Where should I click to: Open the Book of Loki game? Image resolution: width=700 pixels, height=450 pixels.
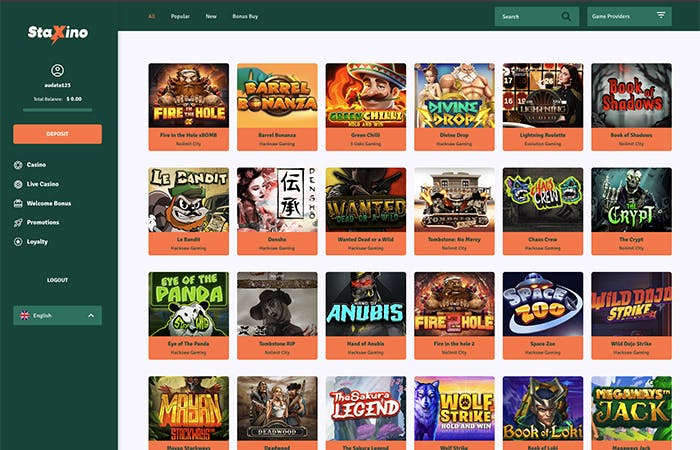click(543, 413)
